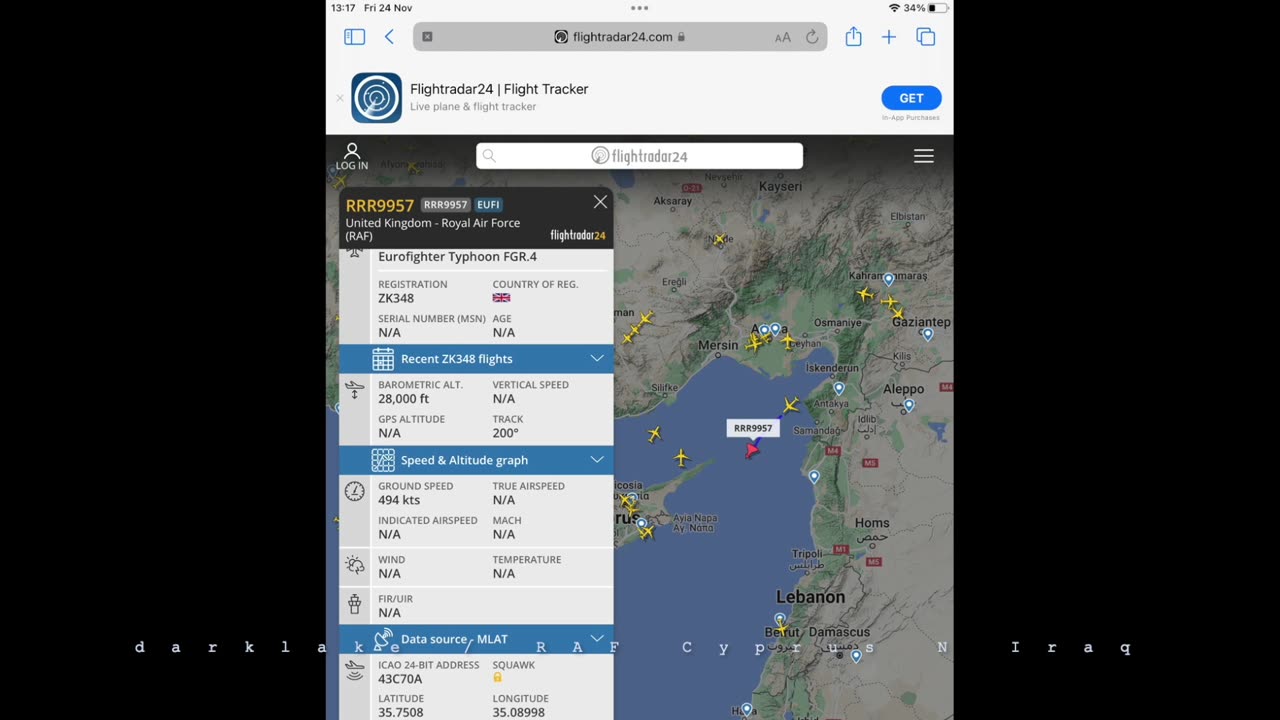Screen dimensions: 1280x720
Task: Select the yellow aircraft above the RRR9957 label
Action: pyautogui.click(x=791, y=405)
